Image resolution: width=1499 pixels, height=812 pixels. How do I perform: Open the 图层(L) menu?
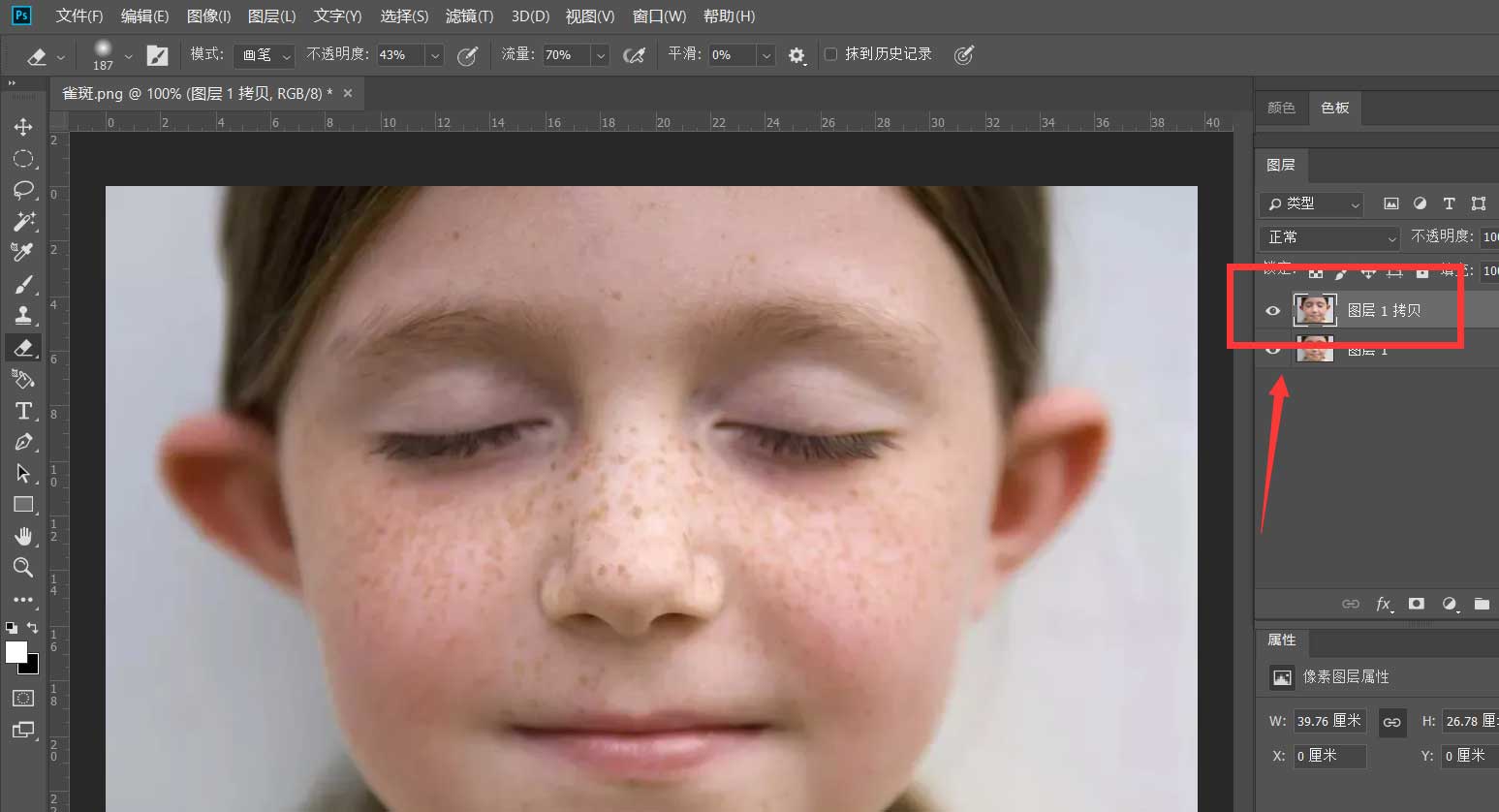[x=271, y=16]
